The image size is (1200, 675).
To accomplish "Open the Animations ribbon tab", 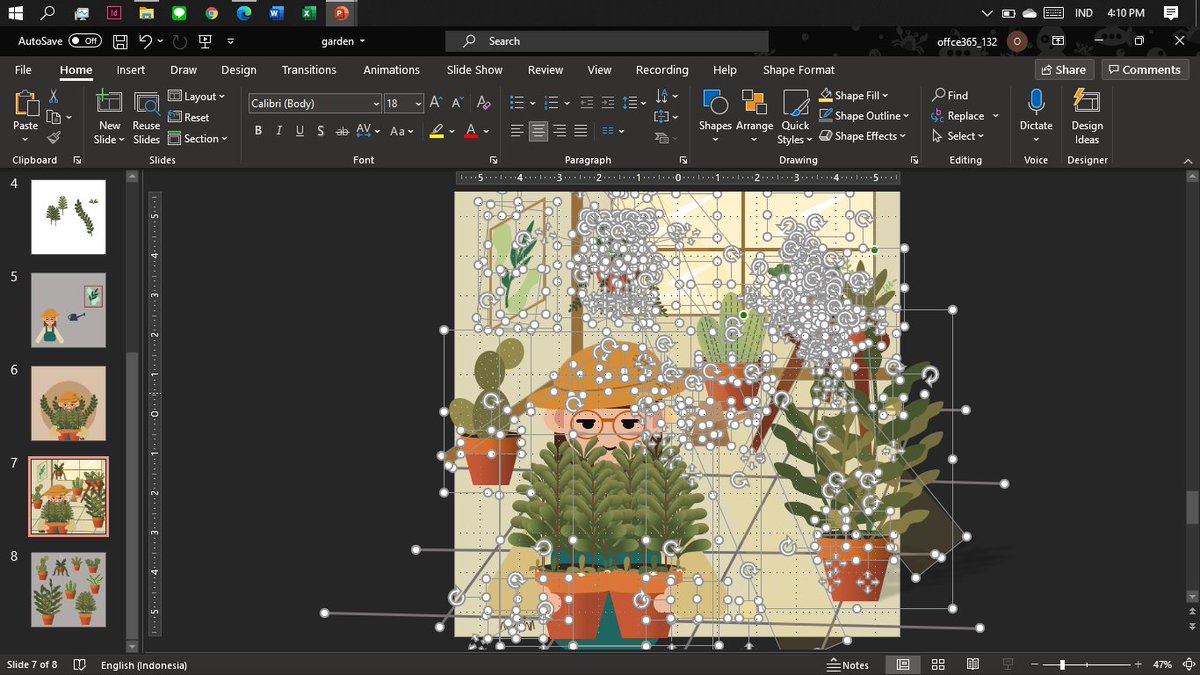I will tap(391, 70).
